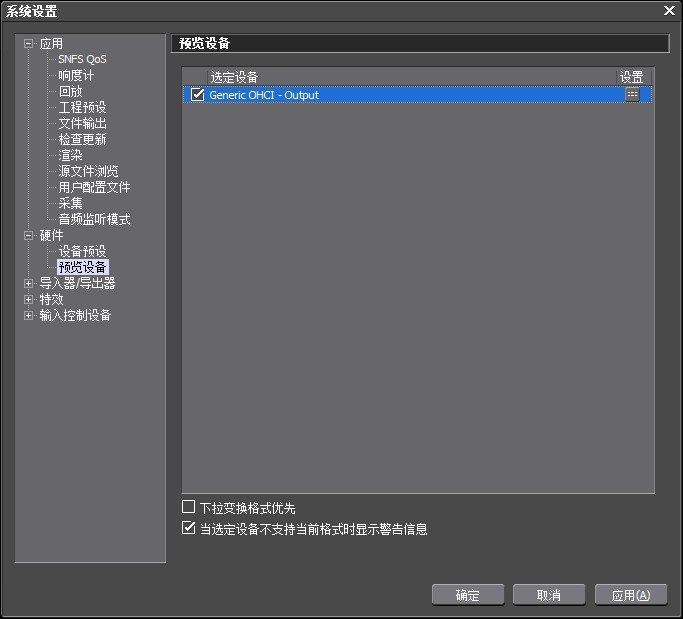Collapse the 应用 tree node
The width and height of the screenshot is (683, 619).
pyautogui.click(x=28, y=44)
